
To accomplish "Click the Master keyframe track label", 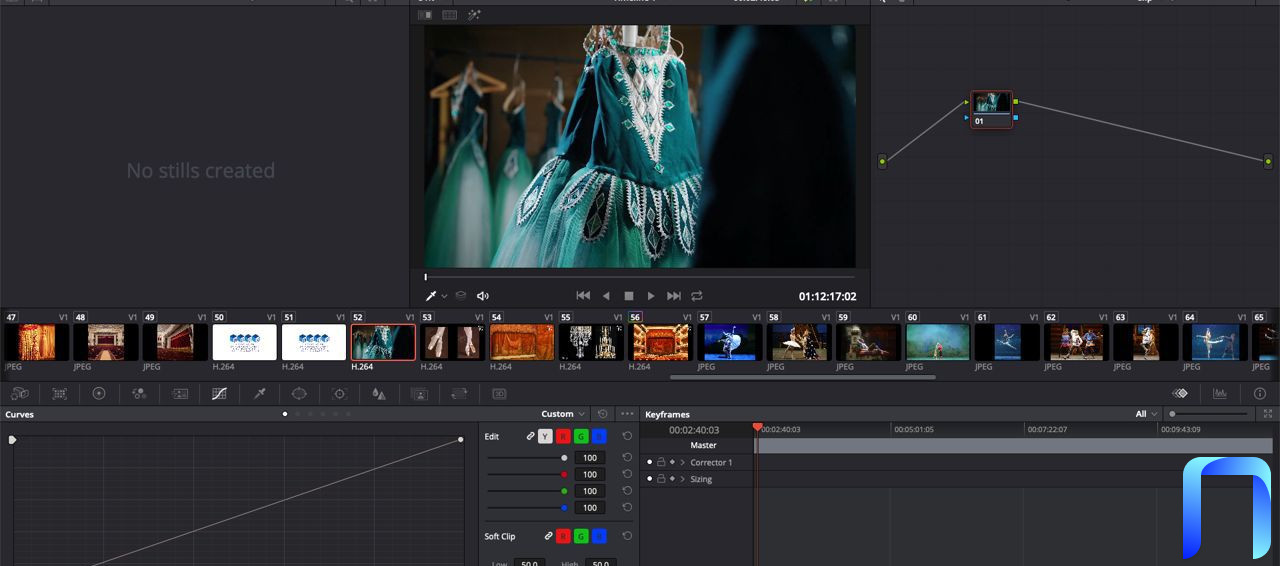I will [703, 445].
